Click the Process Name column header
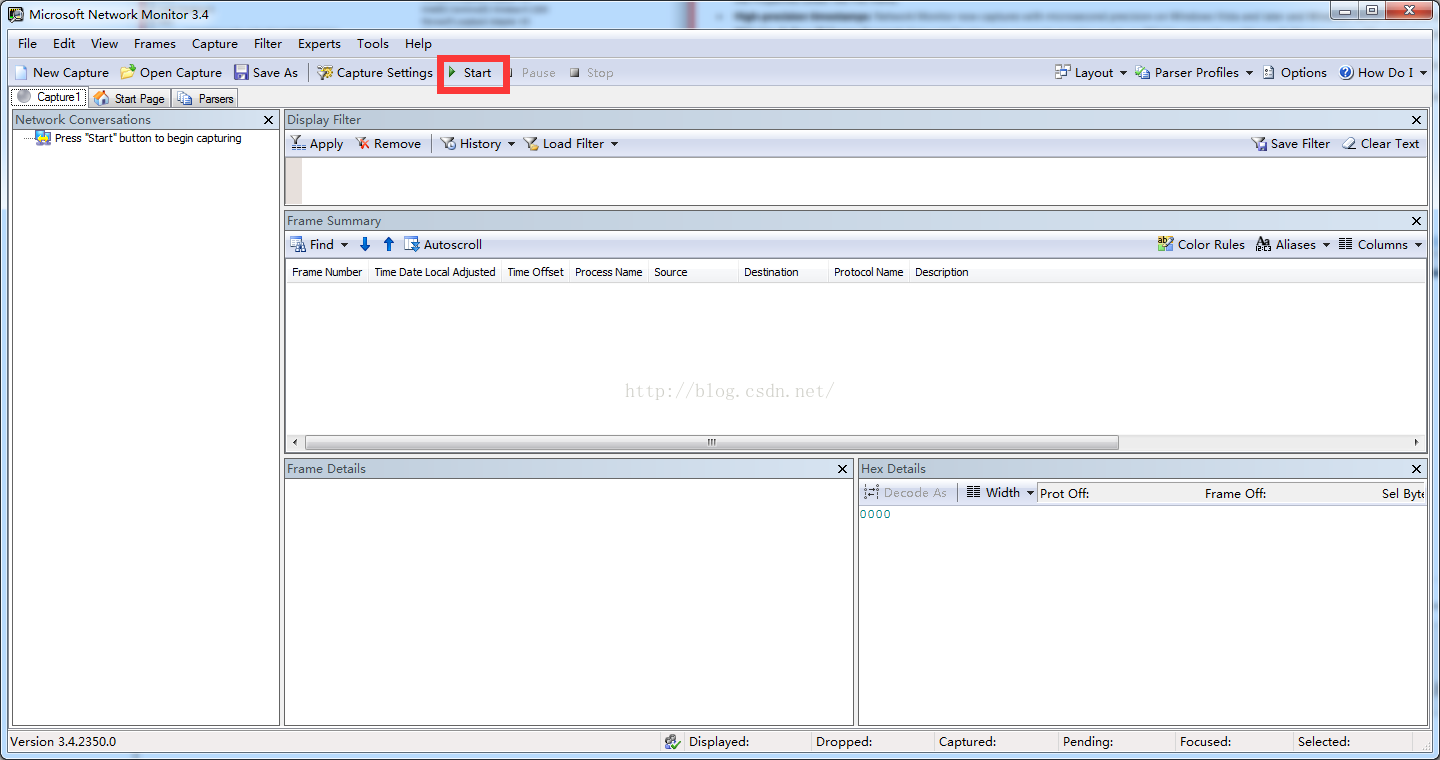 (x=609, y=272)
